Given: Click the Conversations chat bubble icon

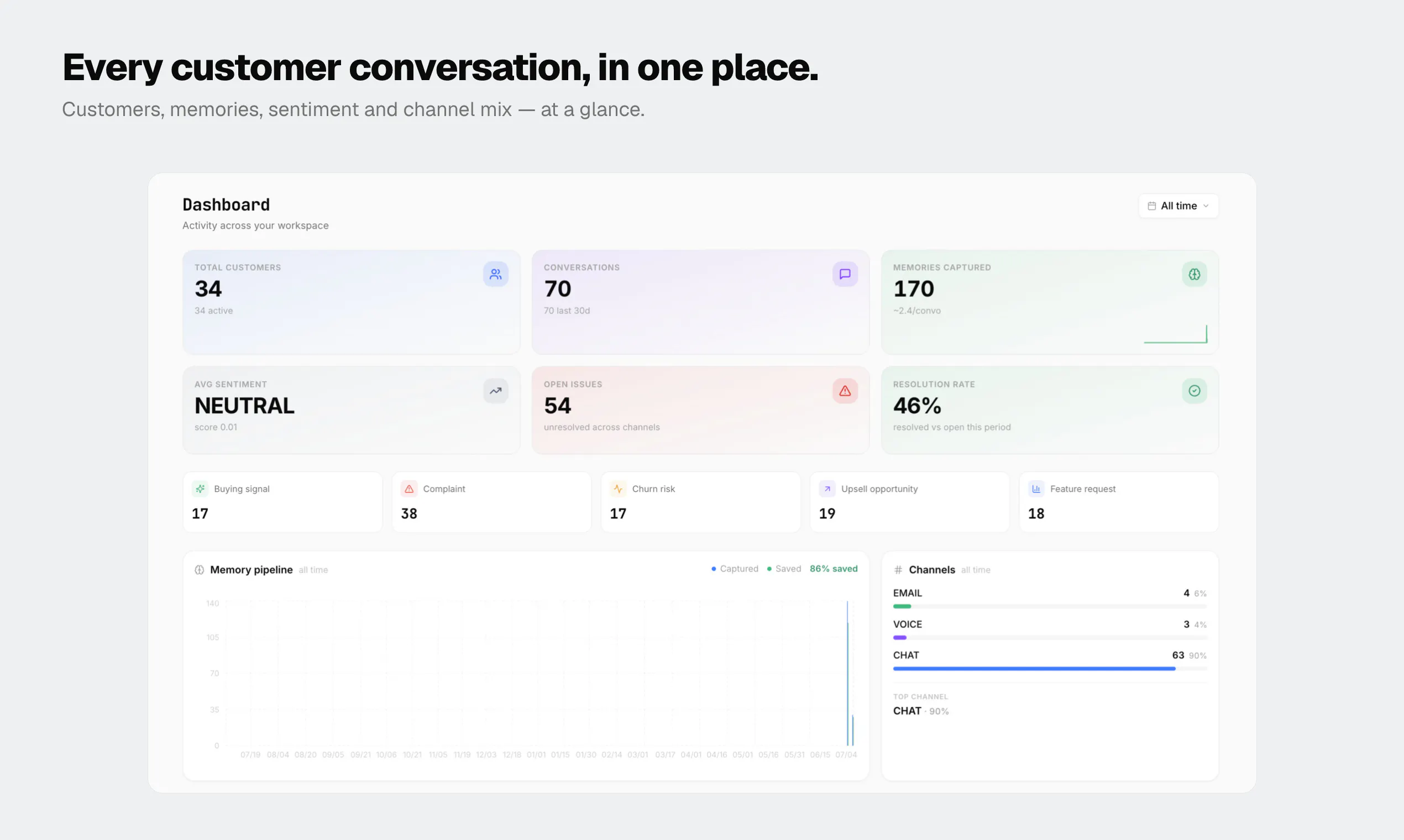Looking at the screenshot, I should coord(845,274).
